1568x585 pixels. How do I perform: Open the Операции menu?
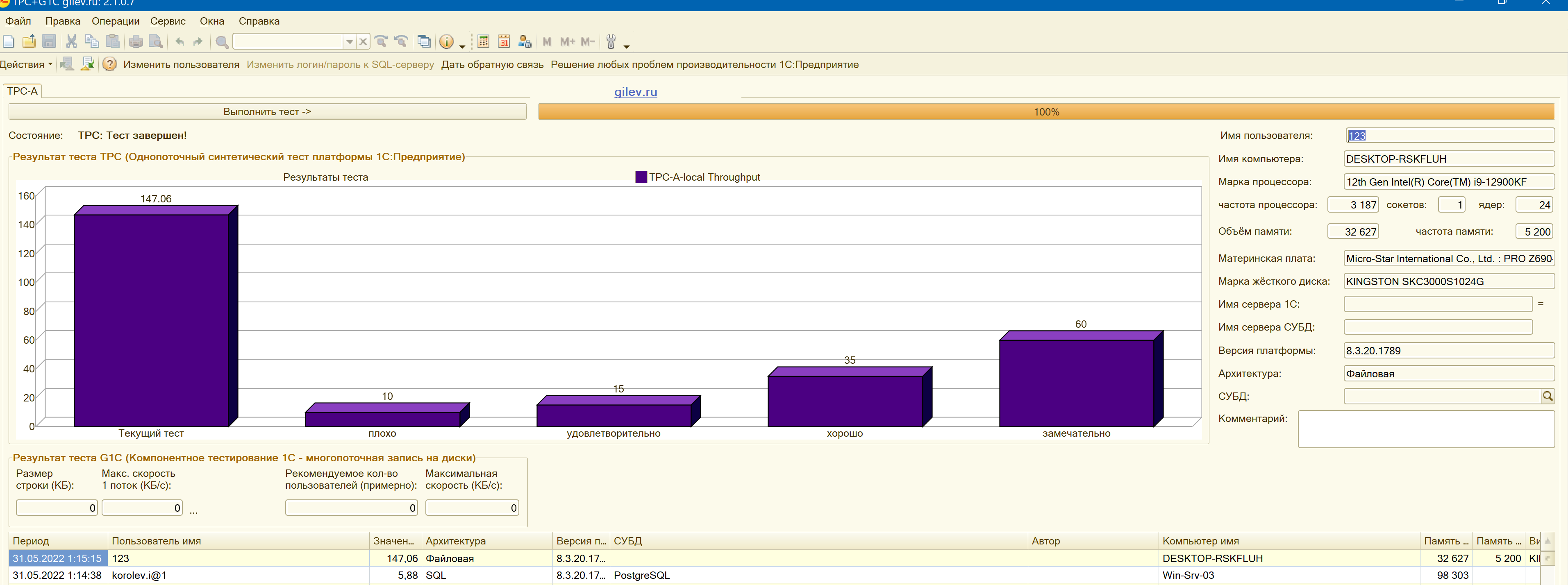tap(116, 21)
